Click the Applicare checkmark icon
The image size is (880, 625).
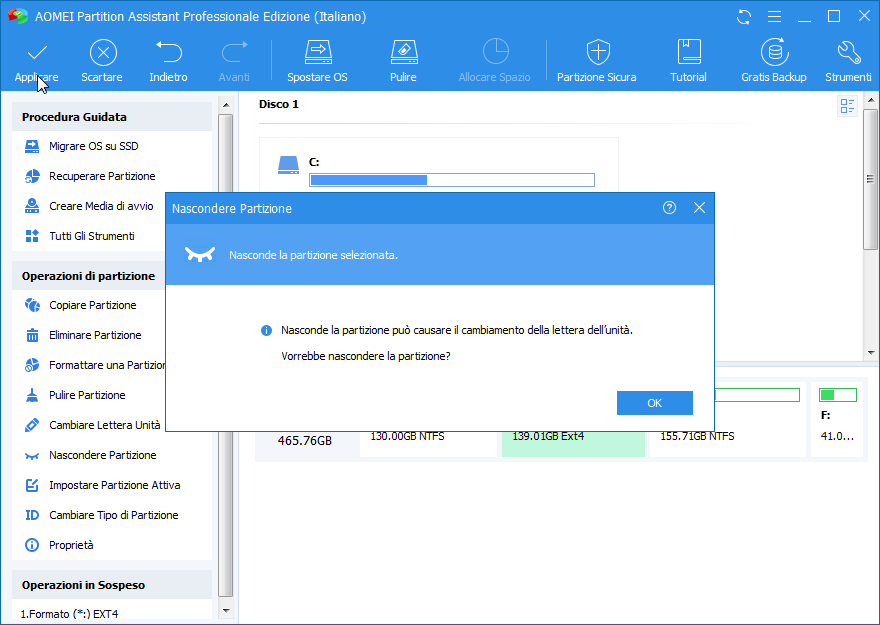coord(37,52)
